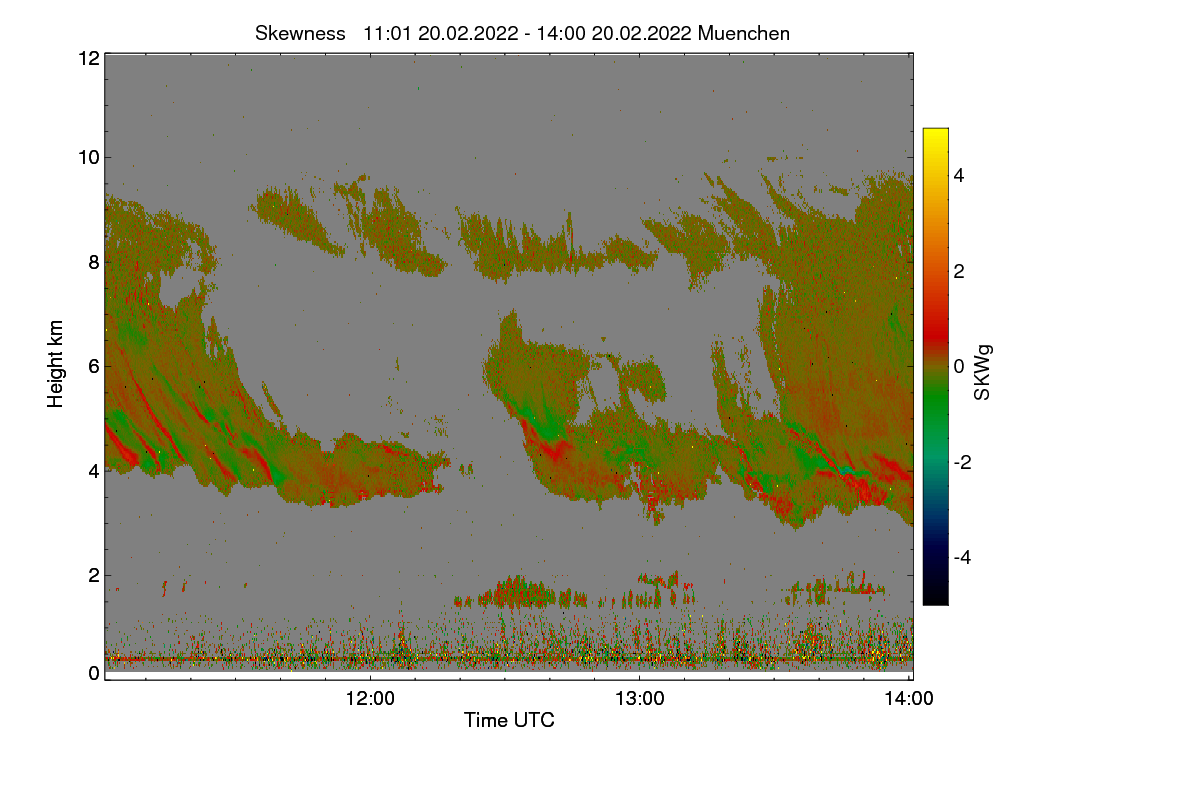Click the height axis tick label "6"
The image size is (1200, 800).
point(94,366)
